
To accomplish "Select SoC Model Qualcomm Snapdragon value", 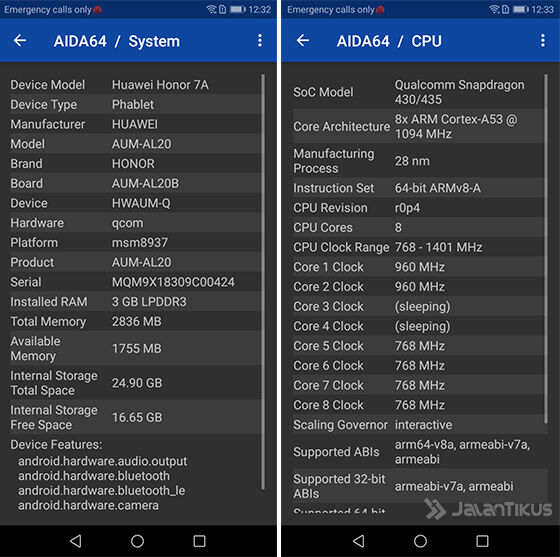I will coord(460,92).
